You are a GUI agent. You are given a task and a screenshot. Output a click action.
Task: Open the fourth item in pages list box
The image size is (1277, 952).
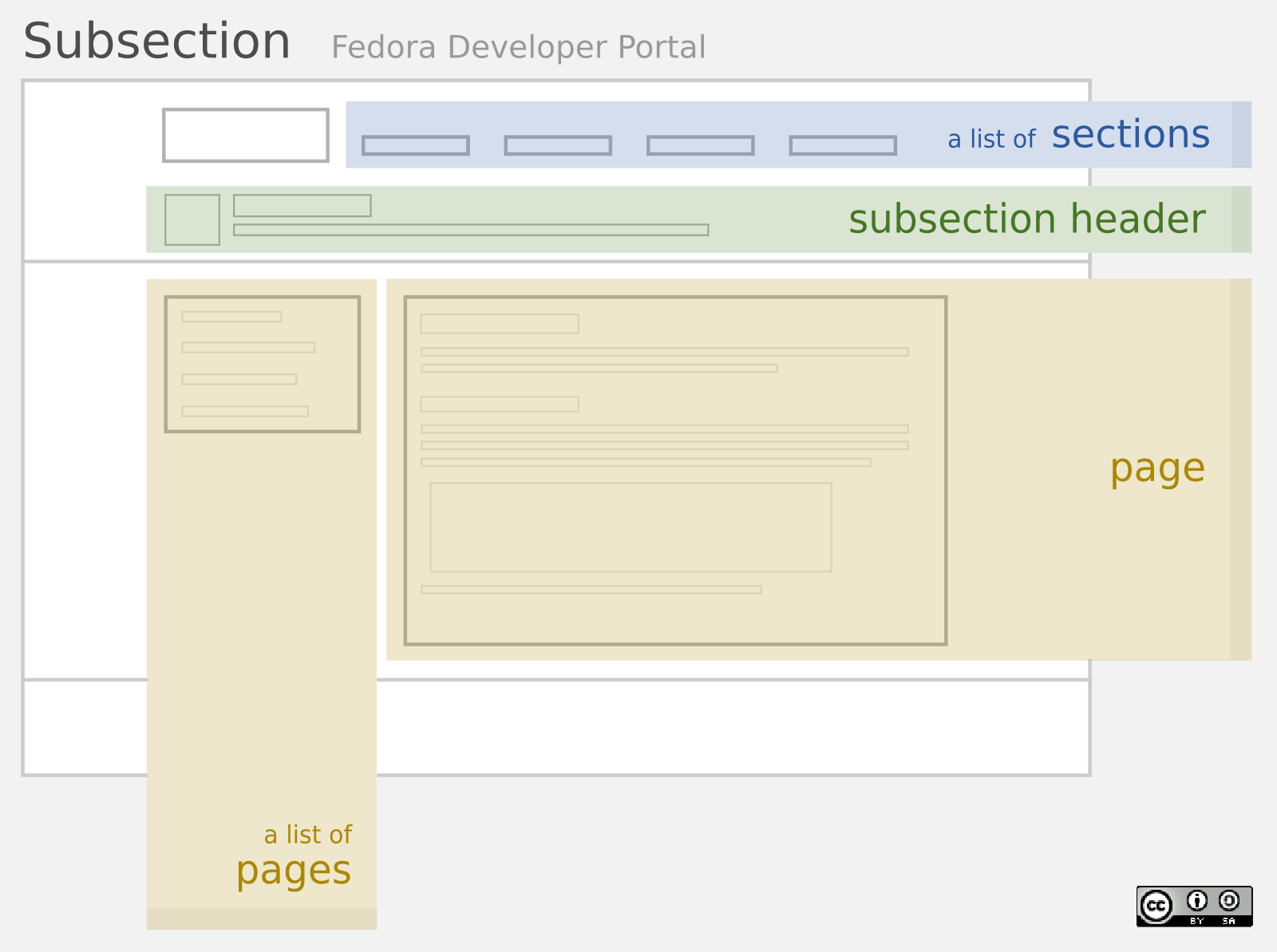[x=245, y=411]
